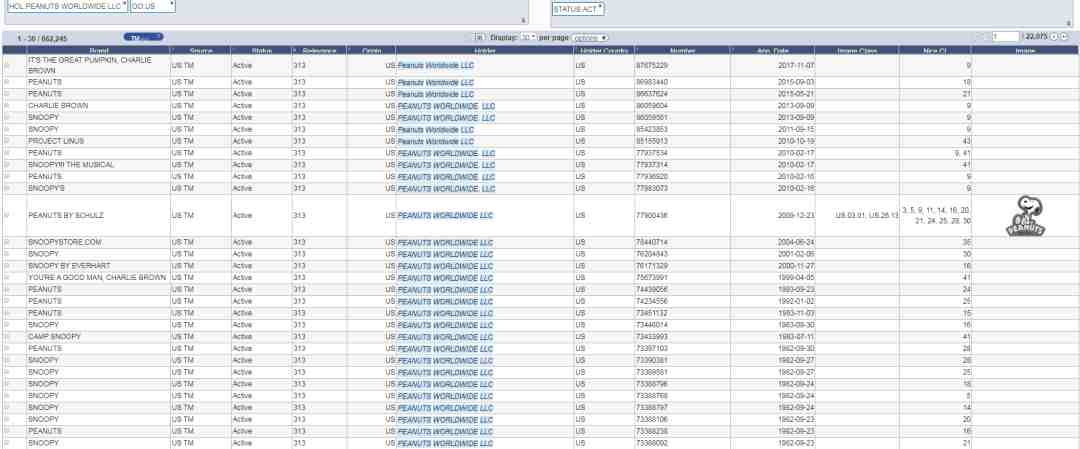This screenshot has height=449, width=1080.
Task: Sort by the Image Class column header
Action: point(857,50)
